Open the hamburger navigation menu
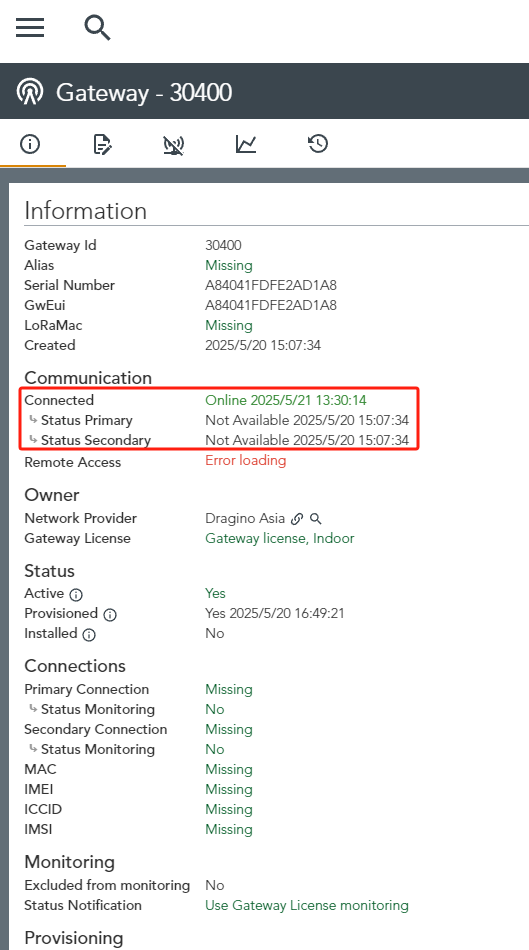This screenshot has height=950, width=529. coord(30,27)
